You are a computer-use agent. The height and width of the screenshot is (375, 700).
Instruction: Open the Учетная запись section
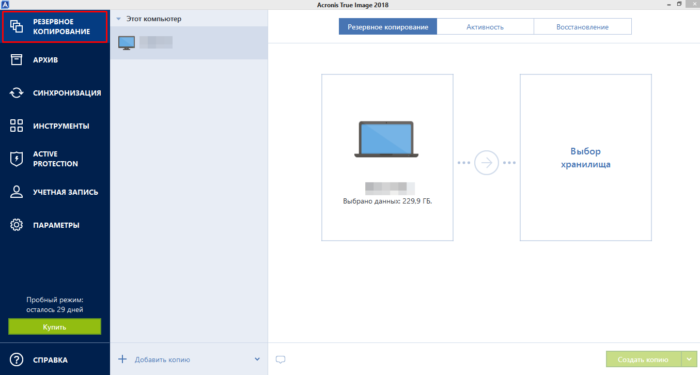pos(54,192)
